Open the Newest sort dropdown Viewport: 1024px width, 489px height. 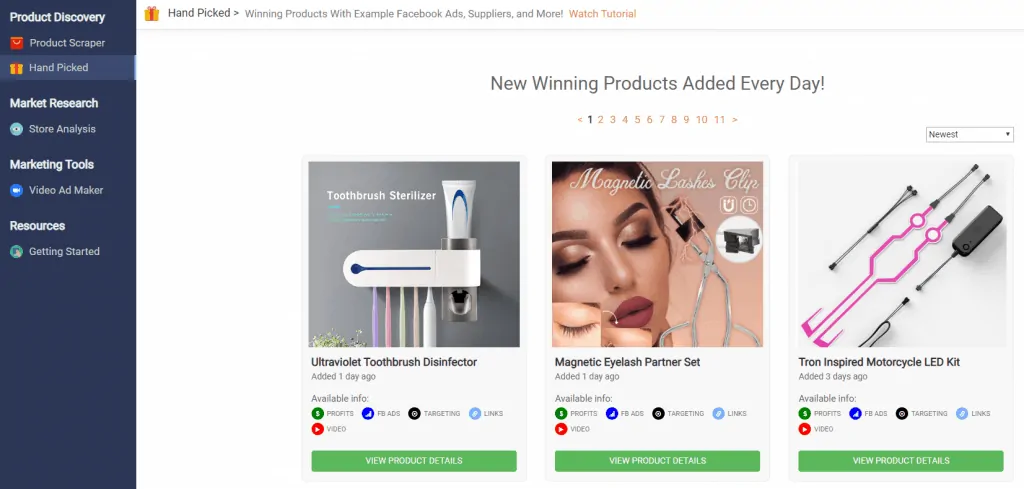(x=969, y=134)
